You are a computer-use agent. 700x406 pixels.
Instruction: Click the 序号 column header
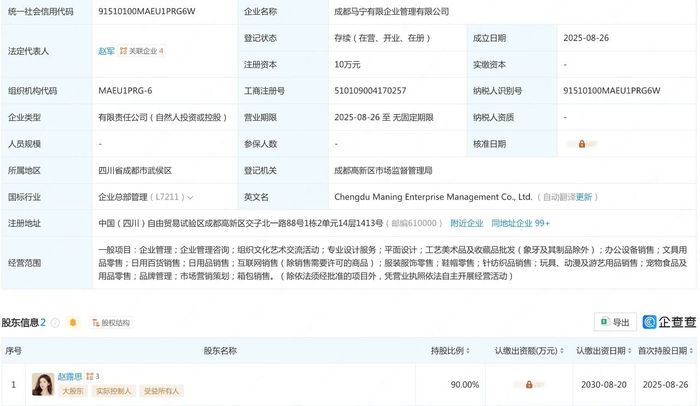13,351
